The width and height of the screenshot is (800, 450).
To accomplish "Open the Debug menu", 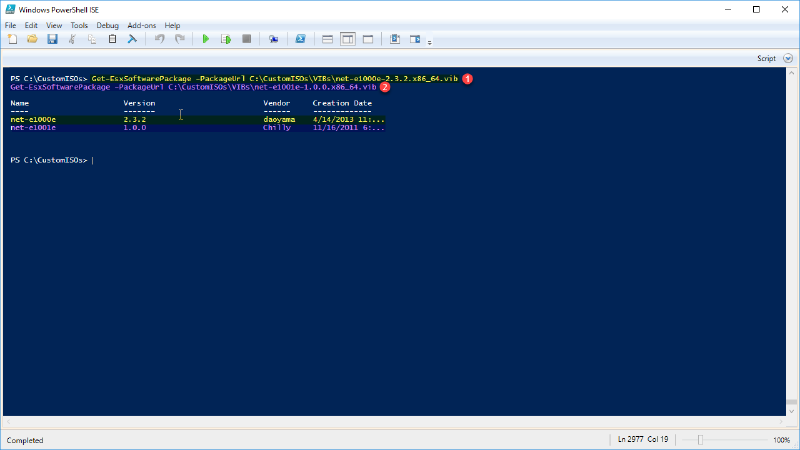I will click(108, 26).
